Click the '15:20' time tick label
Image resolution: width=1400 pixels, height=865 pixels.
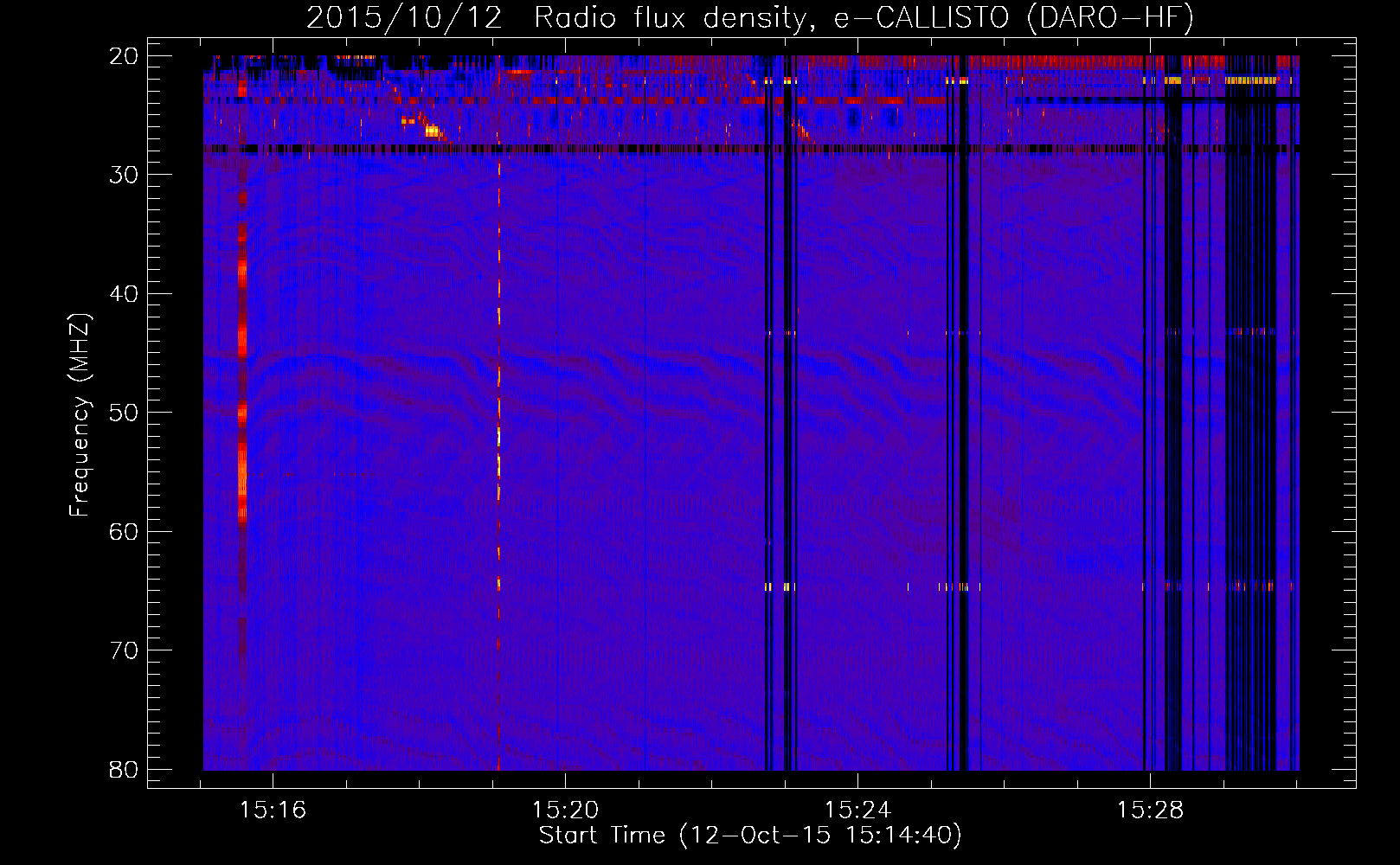click(x=565, y=811)
